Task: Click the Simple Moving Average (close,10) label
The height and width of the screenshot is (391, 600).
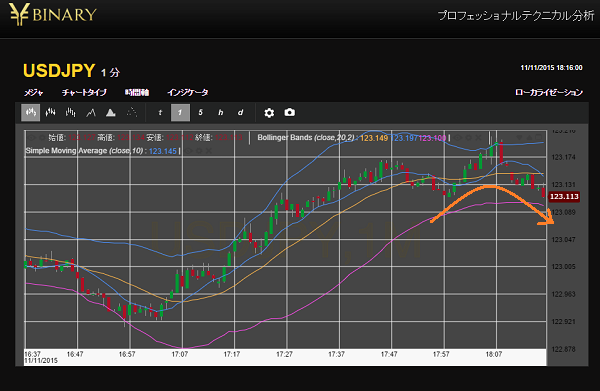Action: [84, 151]
